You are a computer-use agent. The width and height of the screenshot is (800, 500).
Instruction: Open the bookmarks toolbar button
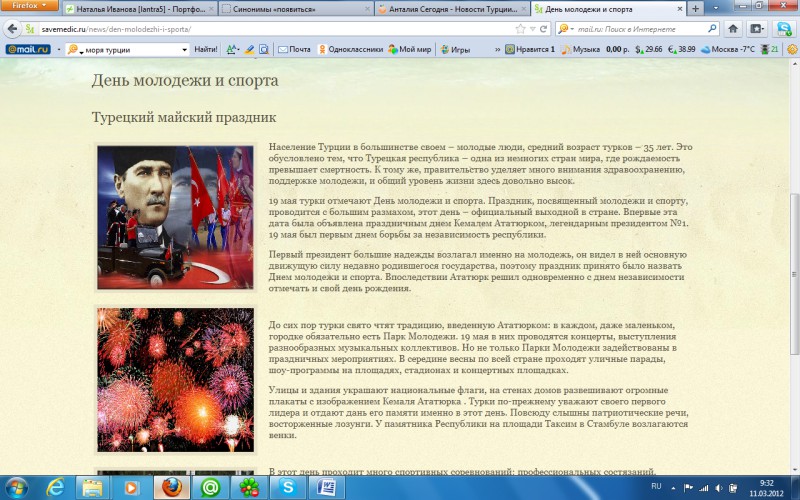(757, 29)
